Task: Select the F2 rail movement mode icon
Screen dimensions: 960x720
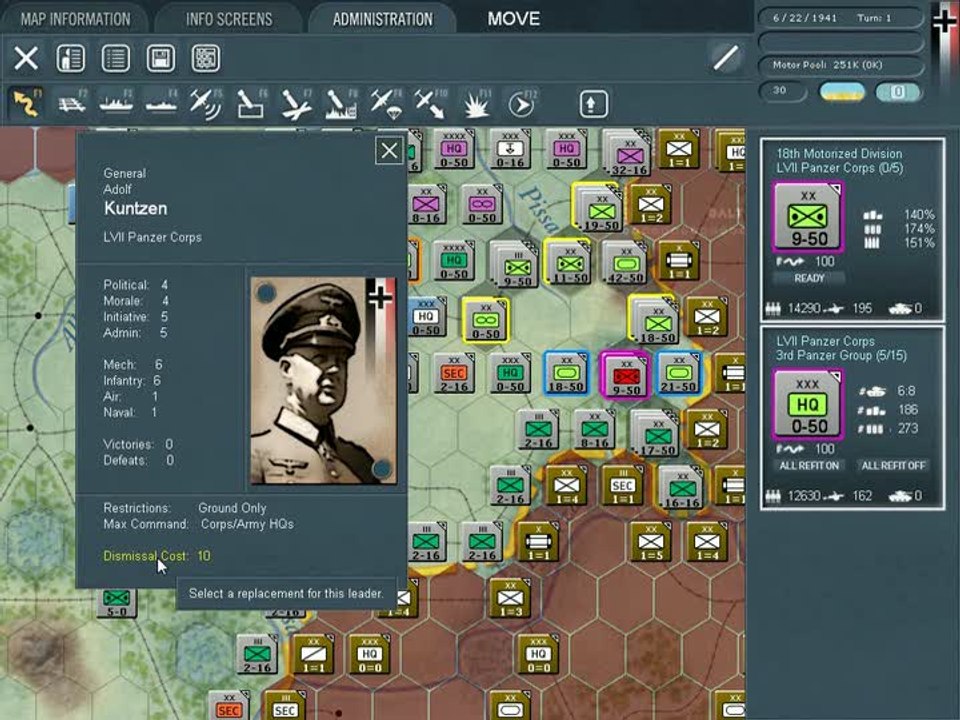Action: pos(72,103)
